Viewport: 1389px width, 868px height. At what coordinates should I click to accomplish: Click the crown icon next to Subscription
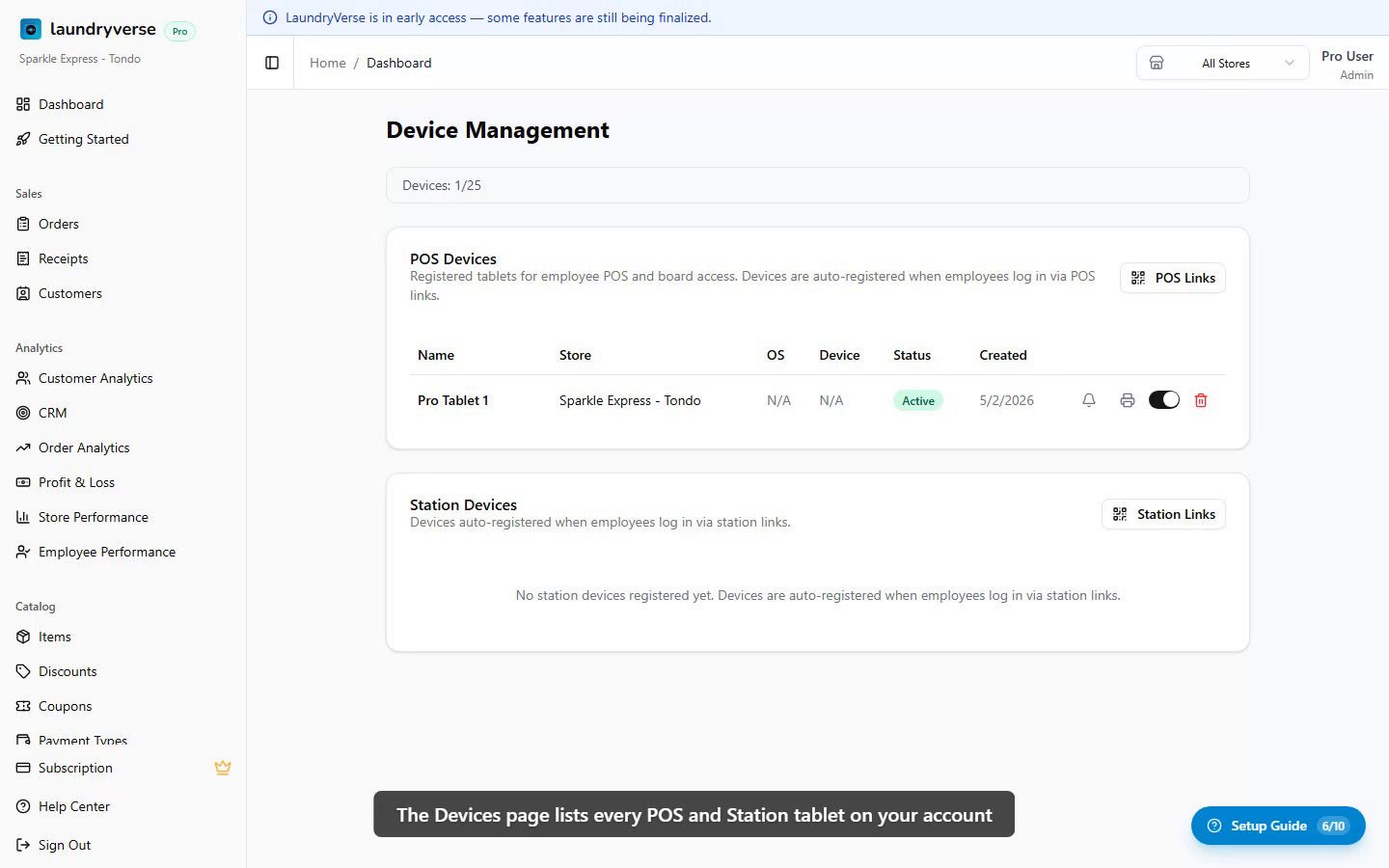point(223,768)
